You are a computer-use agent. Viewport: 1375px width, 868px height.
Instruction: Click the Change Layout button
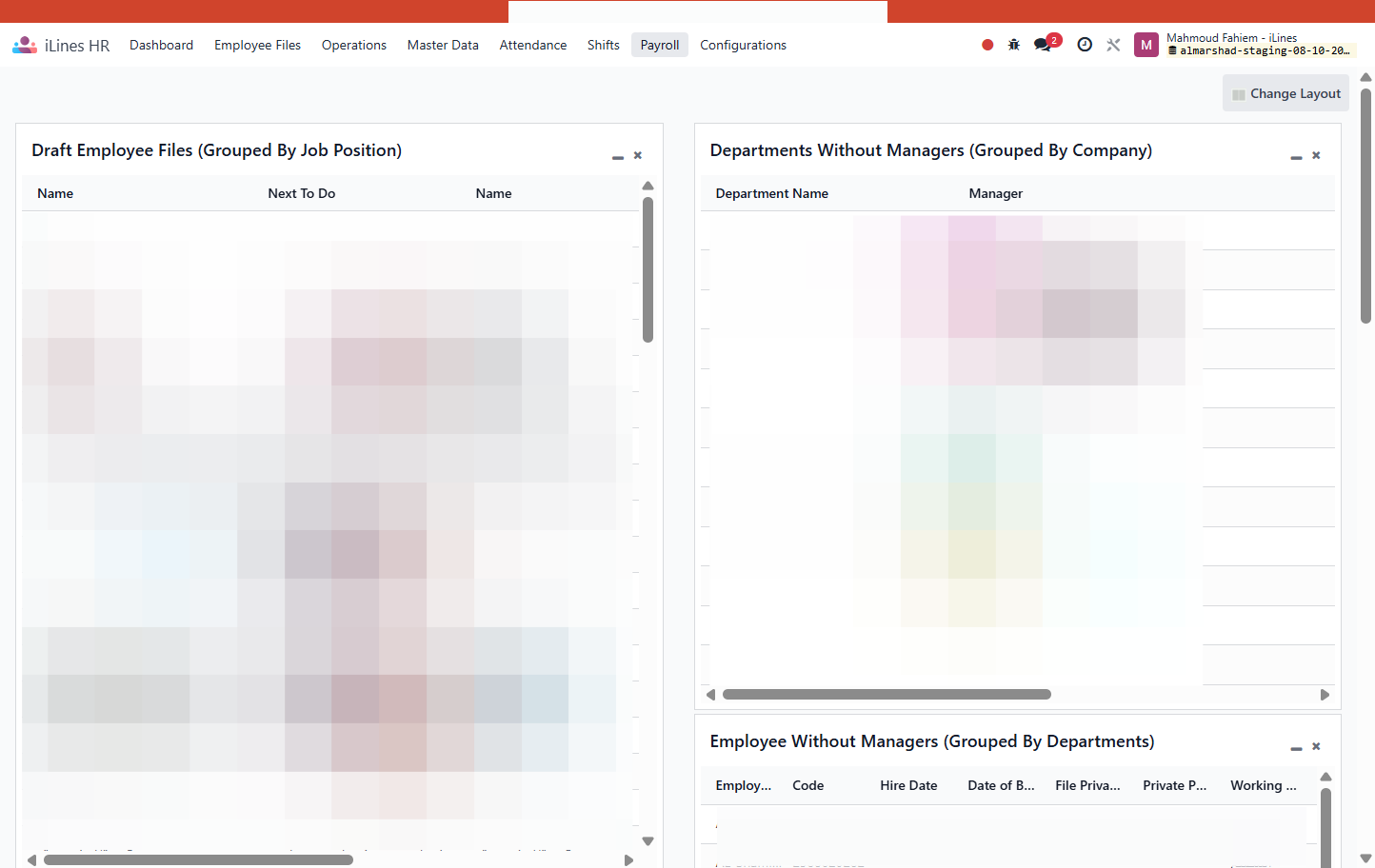(x=1285, y=93)
